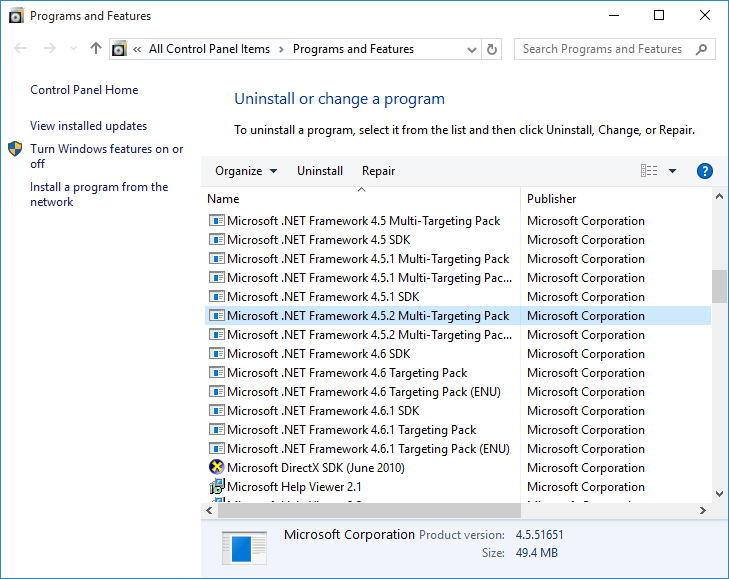This screenshot has width=729, height=579.
Task: Click vertical scrollbar down arrow
Action: pos(719,493)
